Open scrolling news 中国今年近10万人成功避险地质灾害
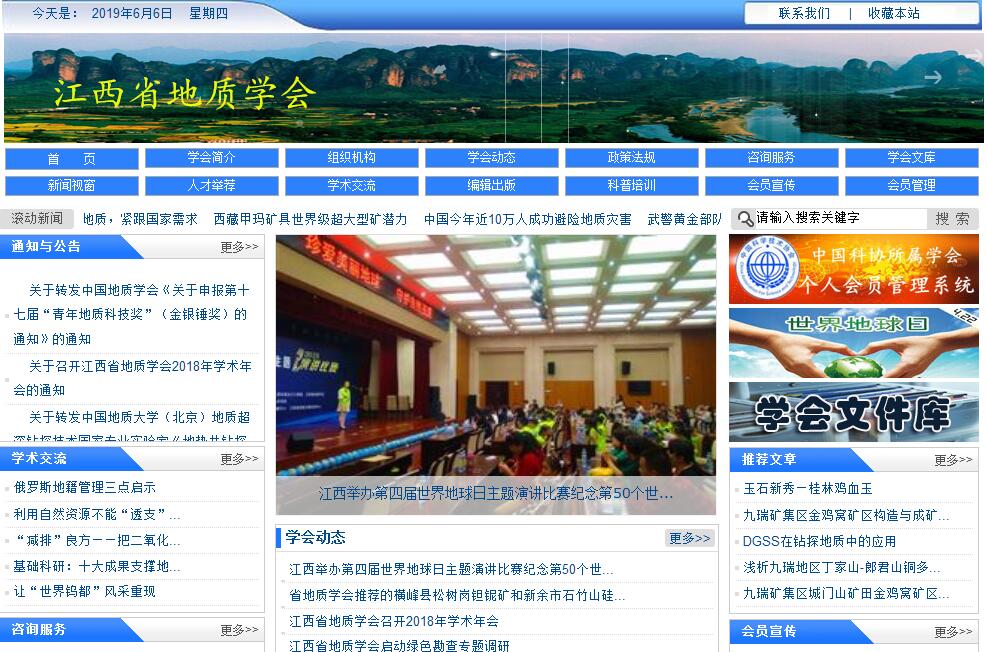Viewport: 987px width, 652px height. (527, 219)
